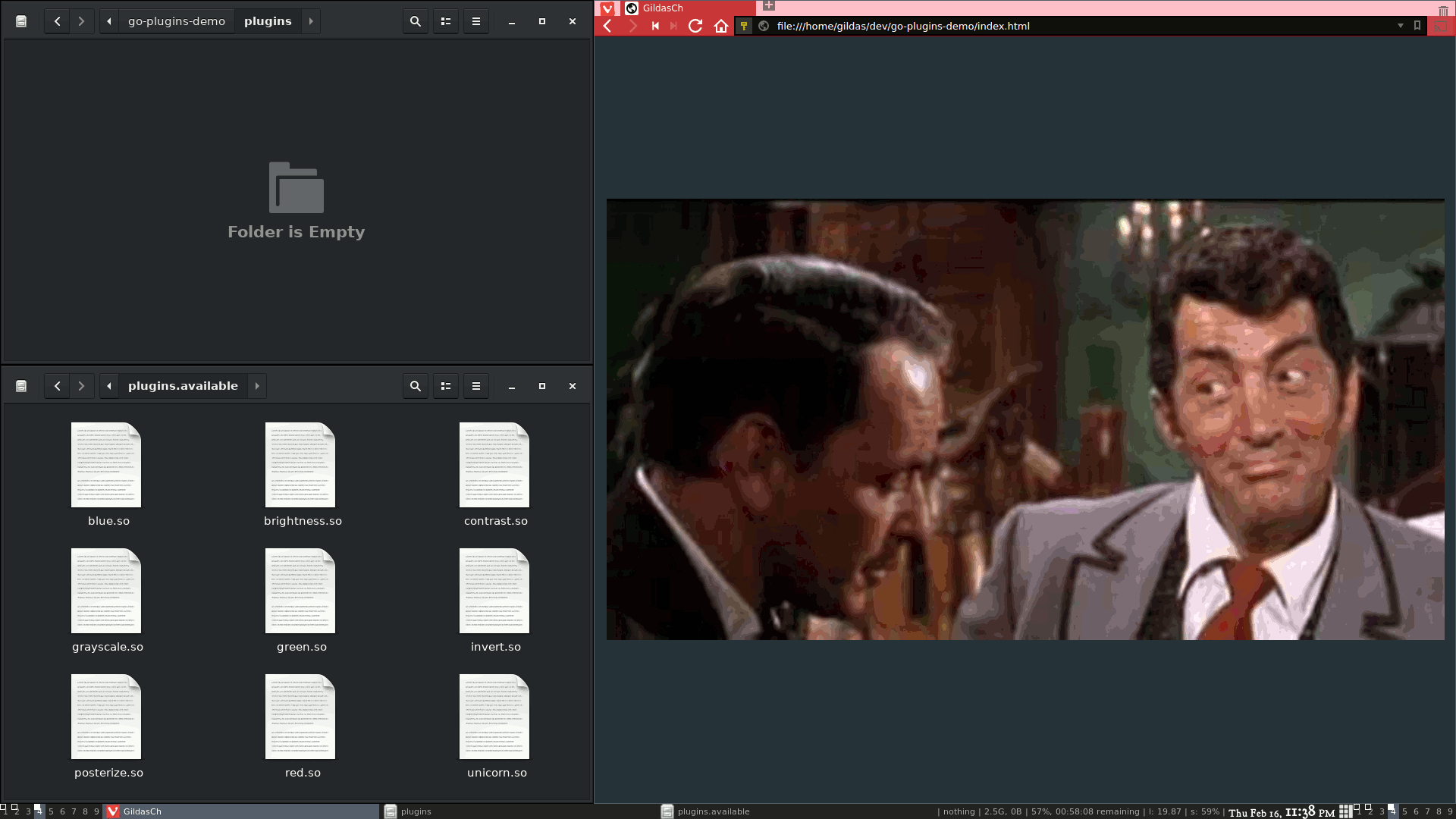Open the grid layout icon beside the clock

(1345, 811)
